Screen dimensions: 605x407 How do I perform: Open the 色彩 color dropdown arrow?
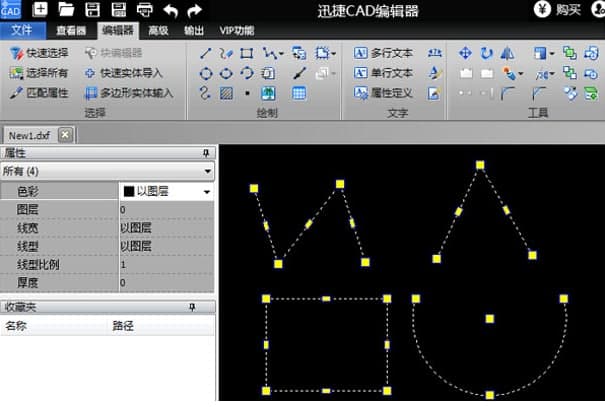point(206,191)
